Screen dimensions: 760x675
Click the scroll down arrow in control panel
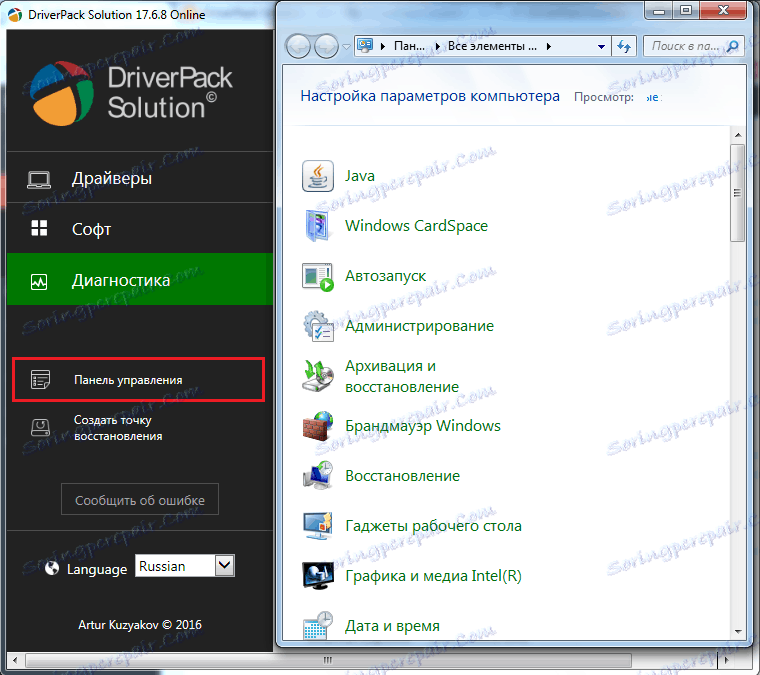[738, 631]
